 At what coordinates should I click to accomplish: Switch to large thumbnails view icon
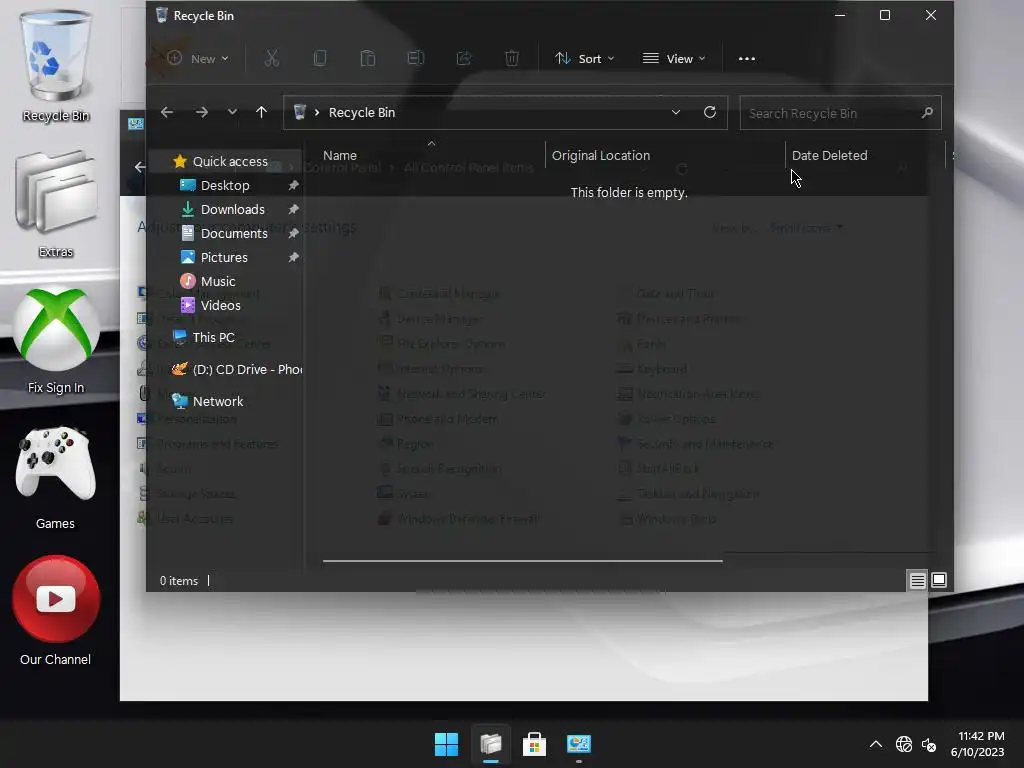point(939,580)
